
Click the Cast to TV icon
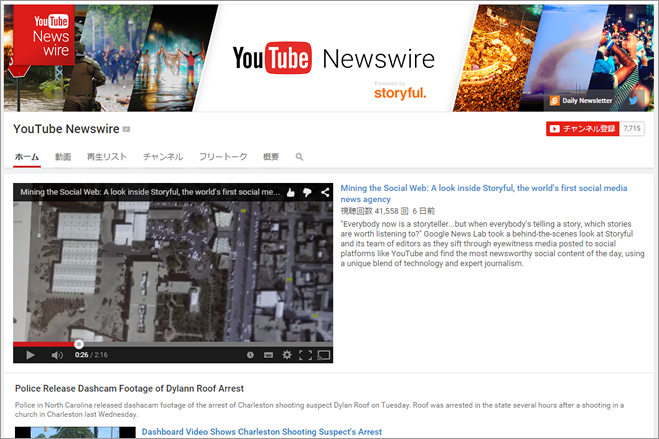(x=324, y=355)
